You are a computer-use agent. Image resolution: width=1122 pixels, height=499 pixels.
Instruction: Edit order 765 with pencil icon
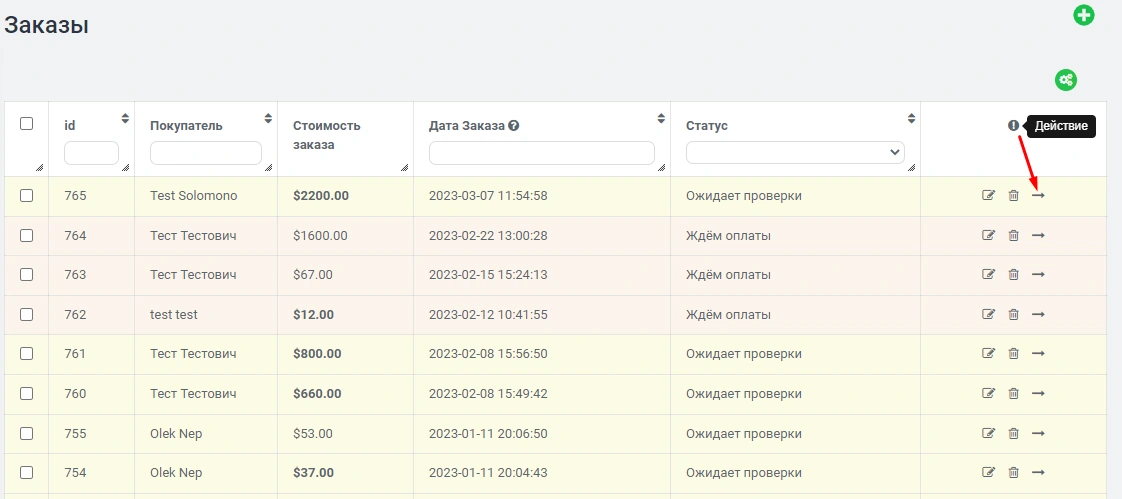[989, 196]
